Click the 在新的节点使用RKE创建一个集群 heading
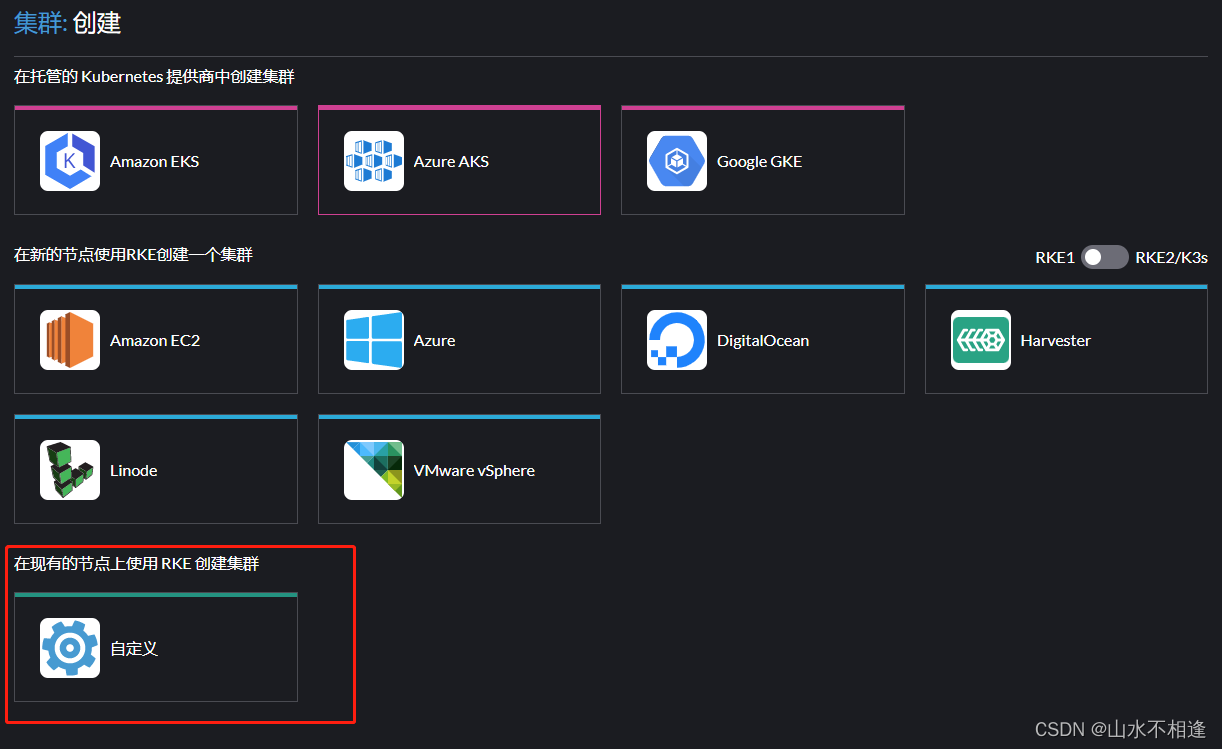The width and height of the screenshot is (1222, 749). click(133, 255)
